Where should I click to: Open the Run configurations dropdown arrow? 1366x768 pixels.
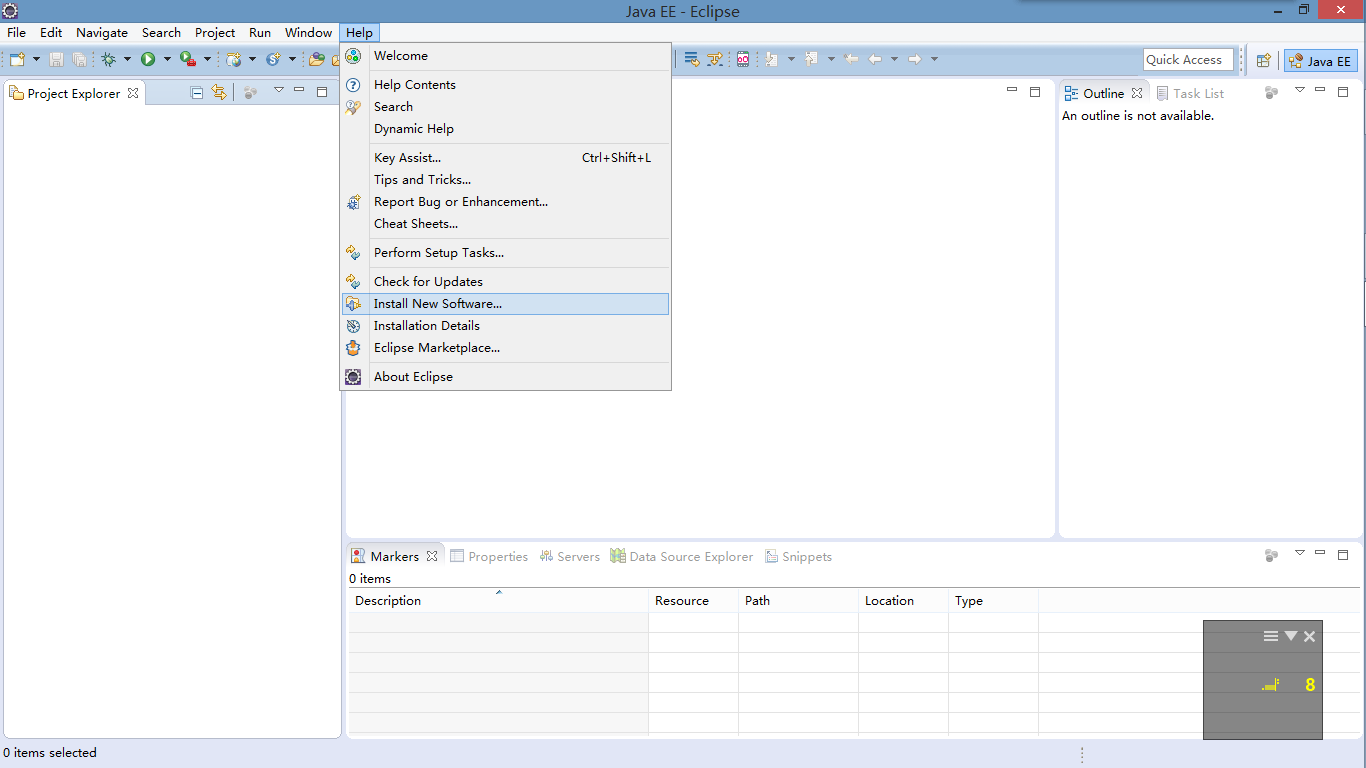[x=167, y=59]
